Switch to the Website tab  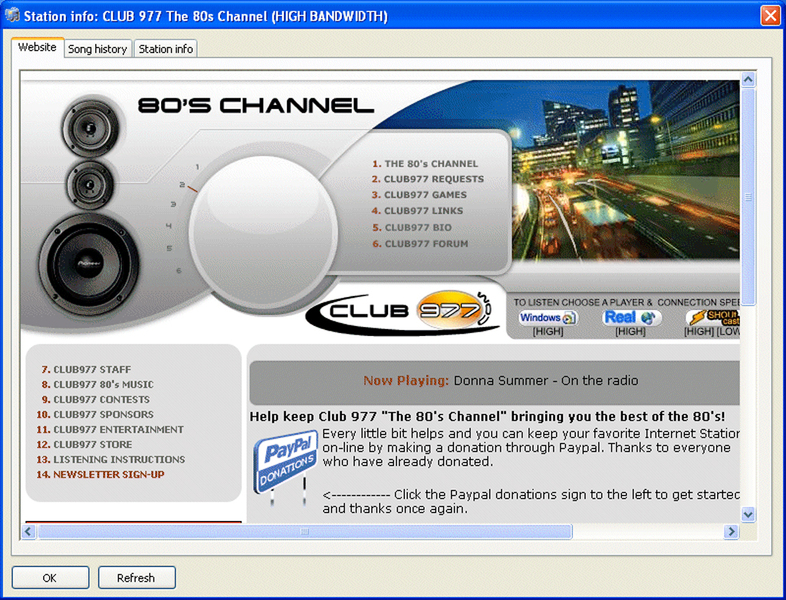pos(38,48)
